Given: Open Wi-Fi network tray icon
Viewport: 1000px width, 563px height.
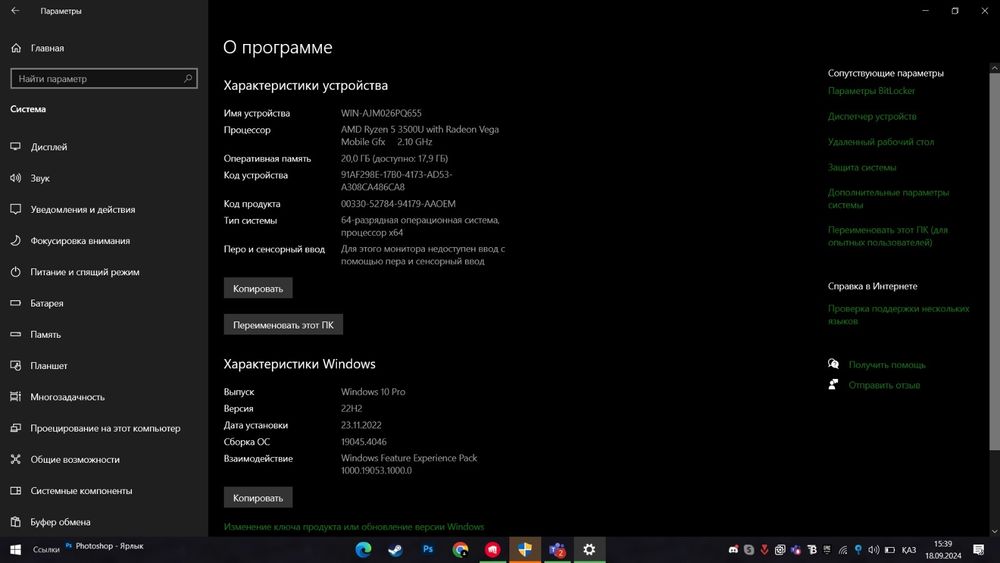Looking at the screenshot, I should [x=842, y=550].
